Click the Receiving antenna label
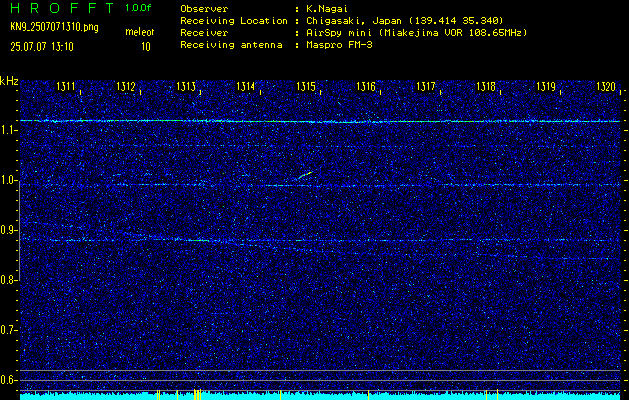Viewport: 629px width, 400px height. pyautogui.click(x=231, y=45)
